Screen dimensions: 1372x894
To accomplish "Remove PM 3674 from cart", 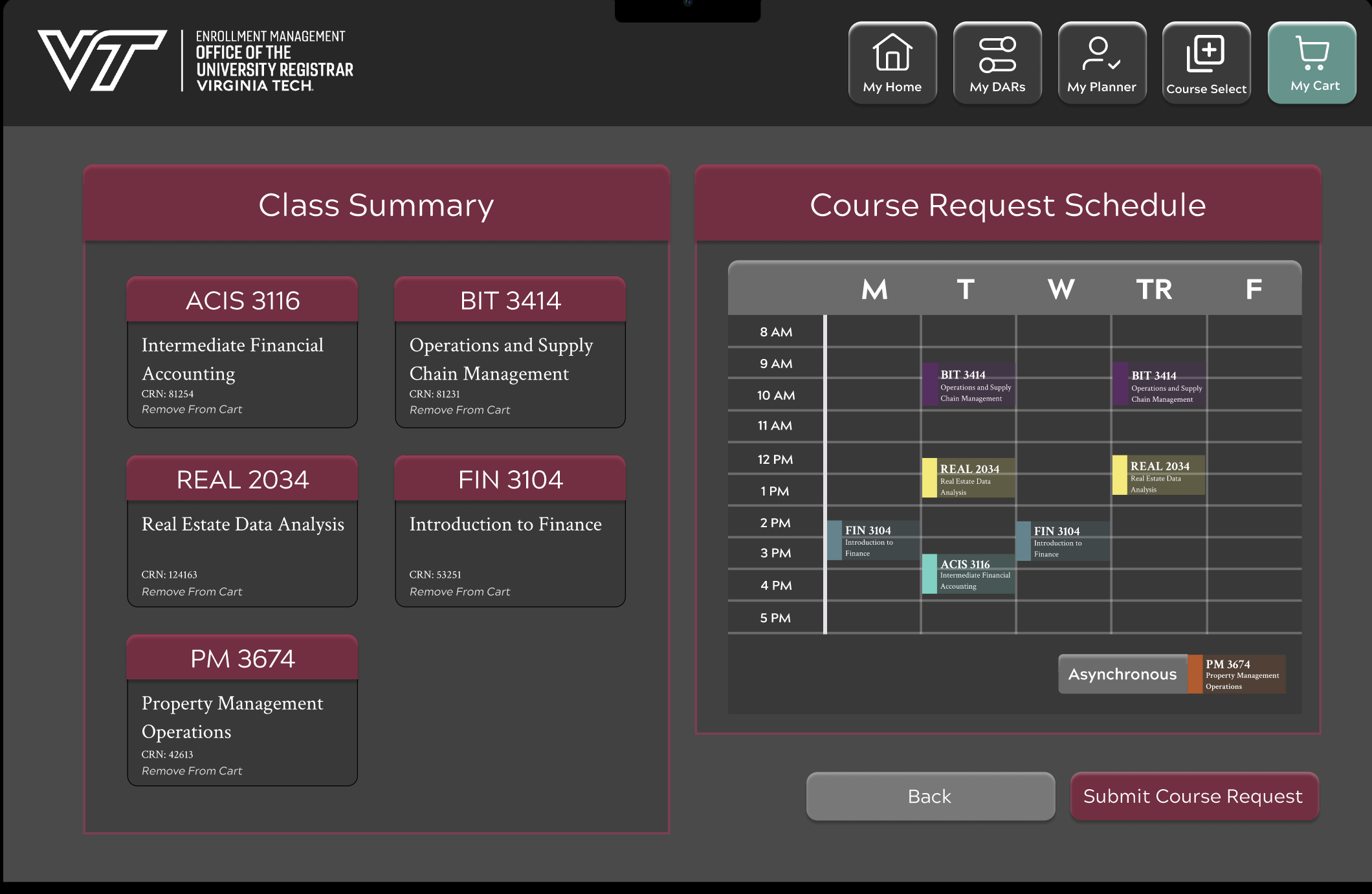I will [192, 771].
